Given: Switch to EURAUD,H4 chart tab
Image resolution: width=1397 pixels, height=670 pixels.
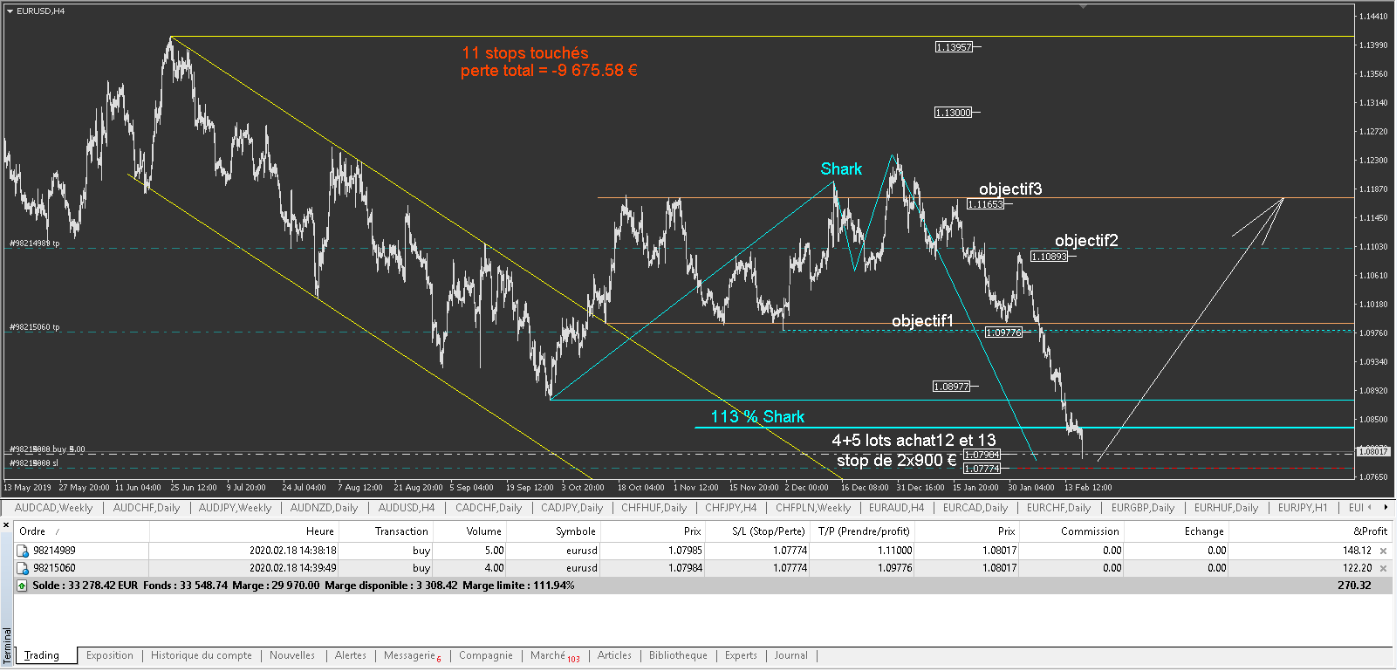Looking at the screenshot, I should click(x=895, y=508).
